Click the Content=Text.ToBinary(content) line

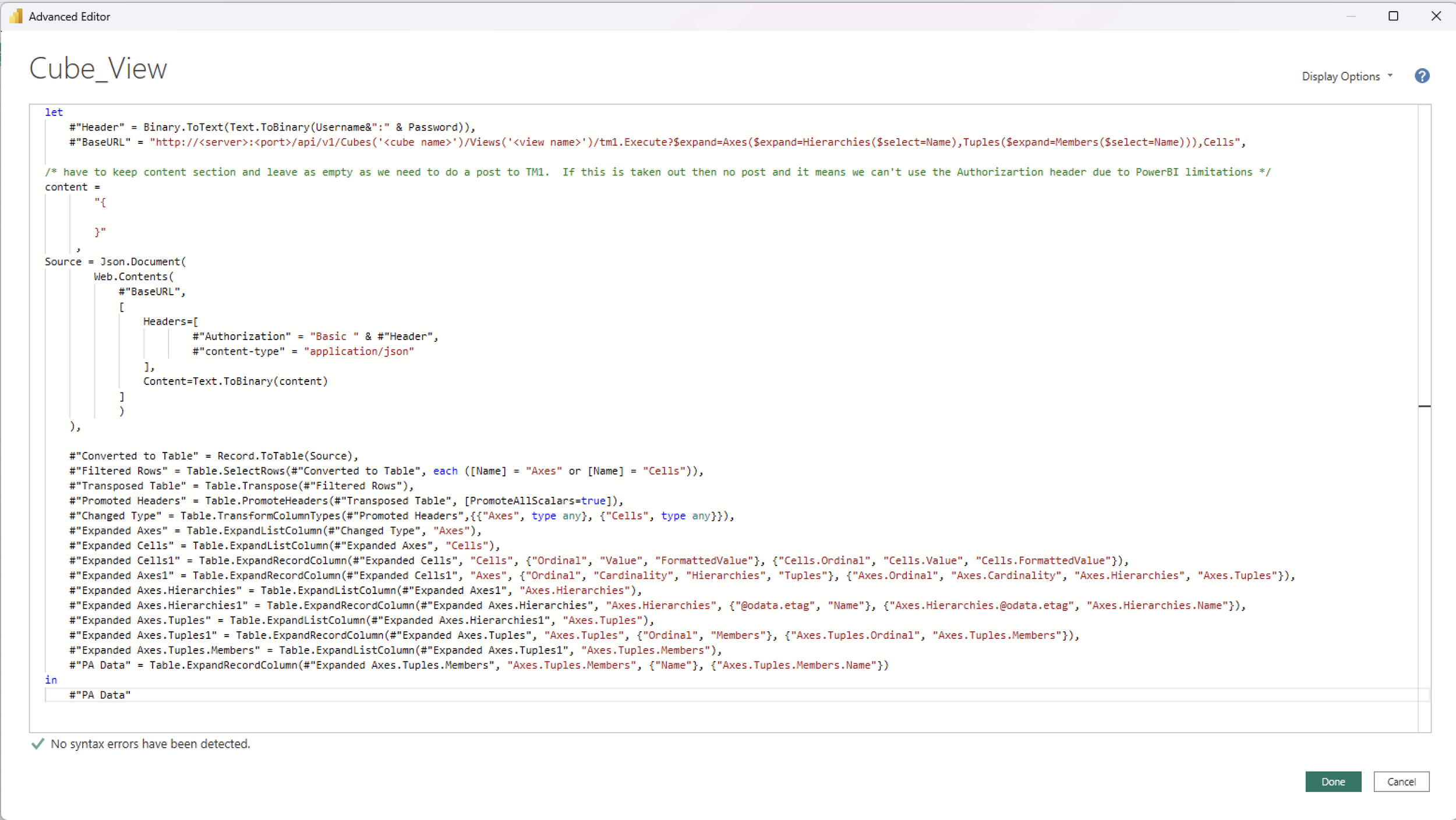(x=235, y=381)
